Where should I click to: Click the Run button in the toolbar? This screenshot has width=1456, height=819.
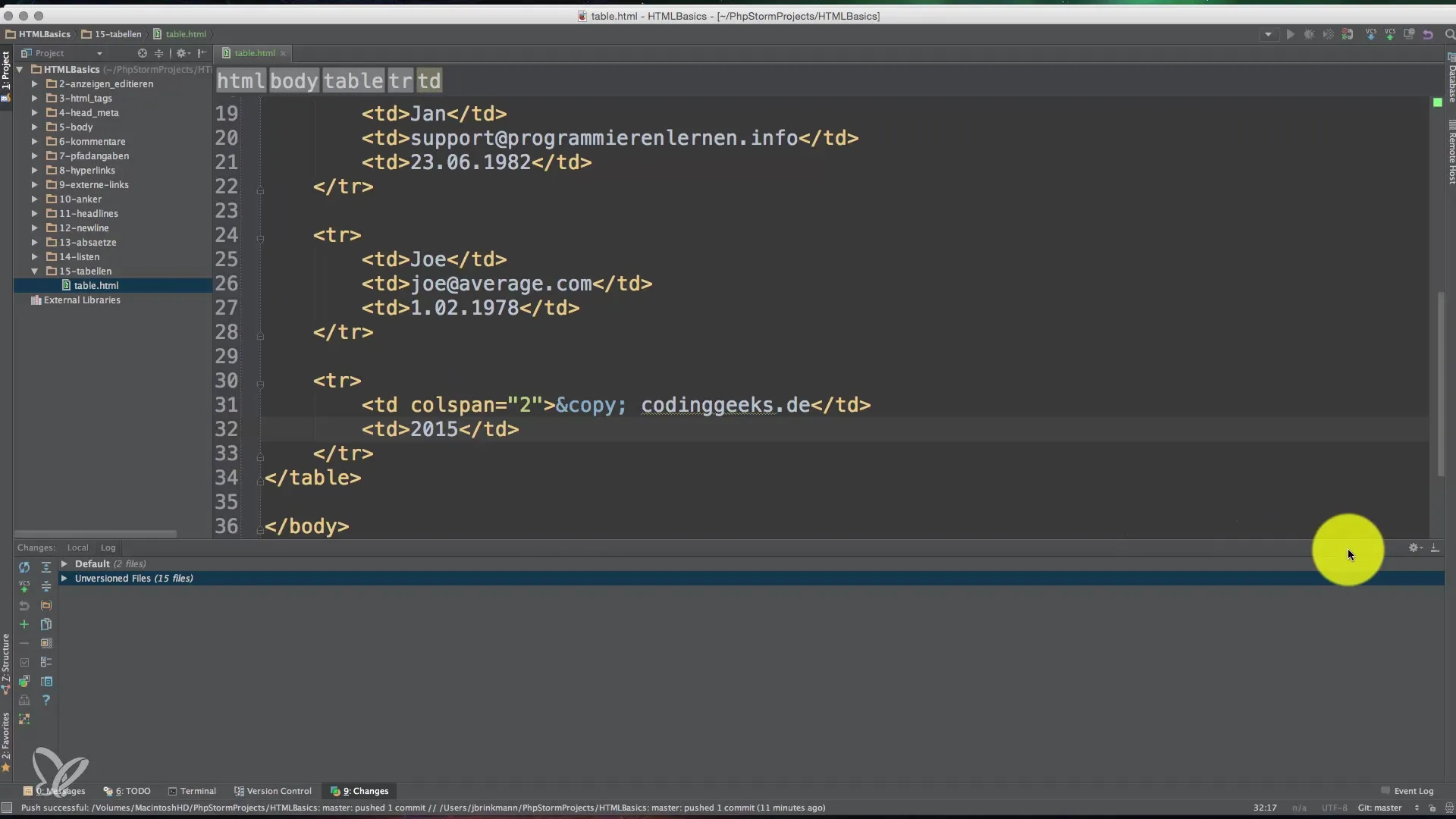1290,34
